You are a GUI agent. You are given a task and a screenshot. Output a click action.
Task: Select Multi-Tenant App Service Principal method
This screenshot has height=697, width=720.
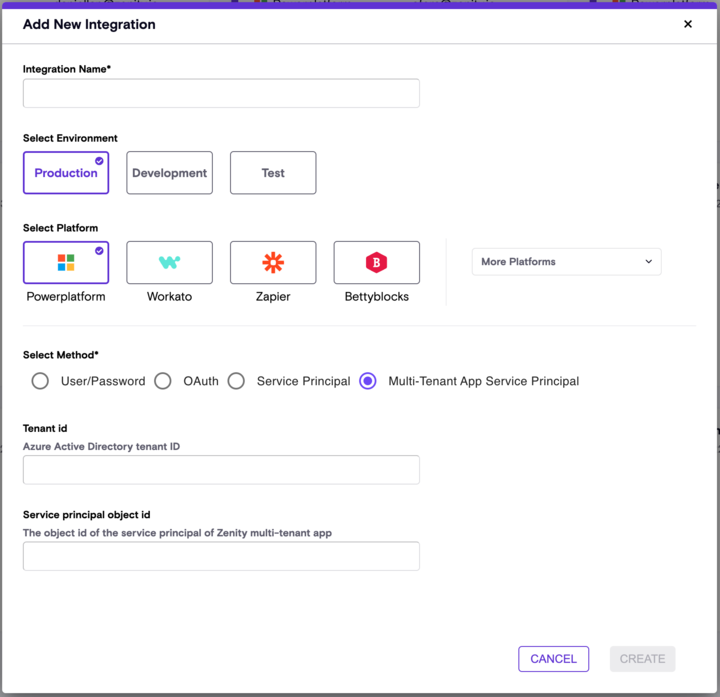(368, 381)
